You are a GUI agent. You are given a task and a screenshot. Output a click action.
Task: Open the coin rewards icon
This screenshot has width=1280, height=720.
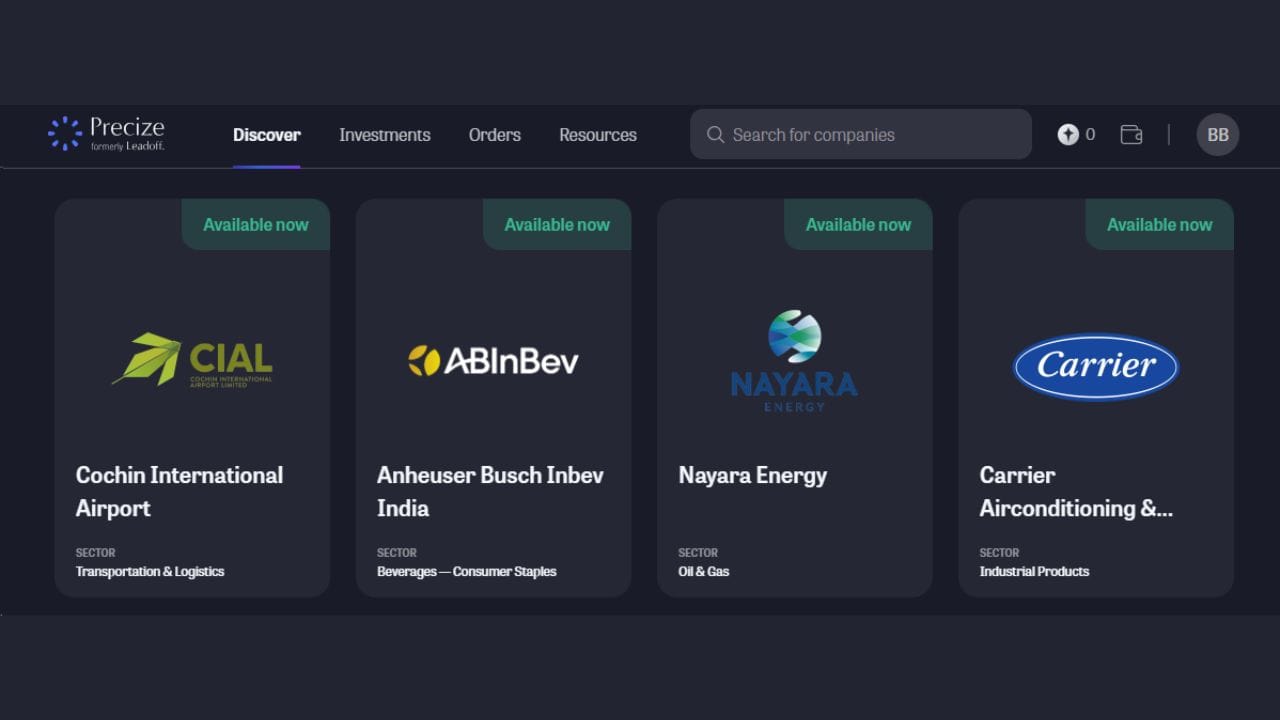1068,134
